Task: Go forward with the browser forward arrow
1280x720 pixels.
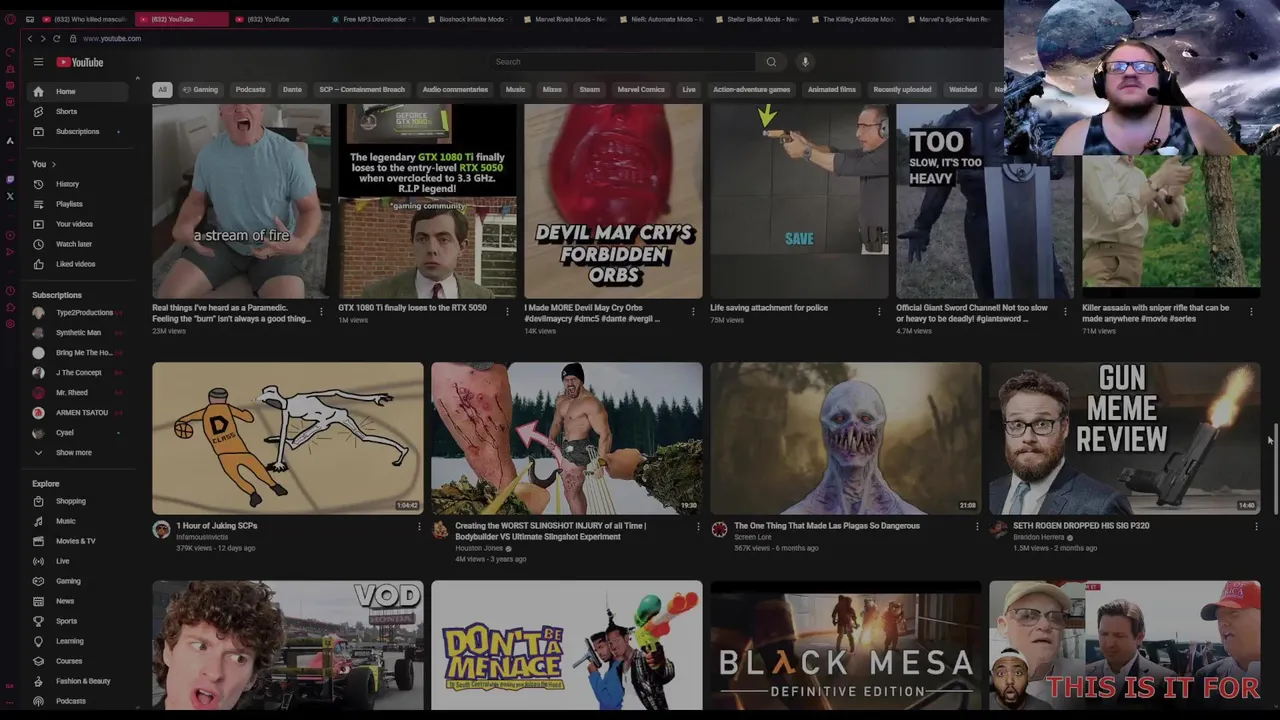Action: 42,38
